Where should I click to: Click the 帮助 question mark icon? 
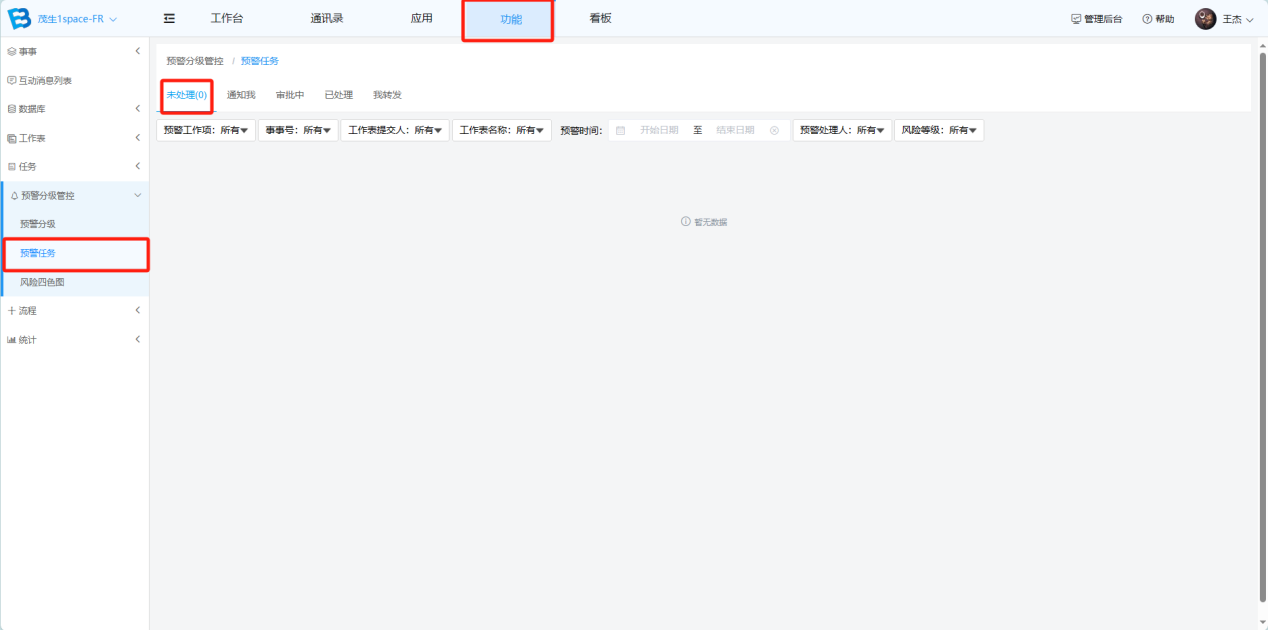(x=1147, y=19)
